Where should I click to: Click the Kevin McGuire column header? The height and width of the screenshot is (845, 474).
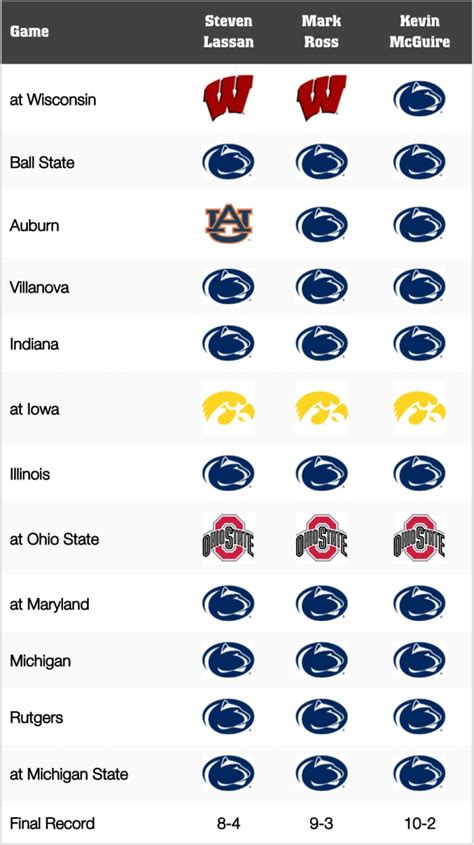pyautogui.click(x=419, y=31)
